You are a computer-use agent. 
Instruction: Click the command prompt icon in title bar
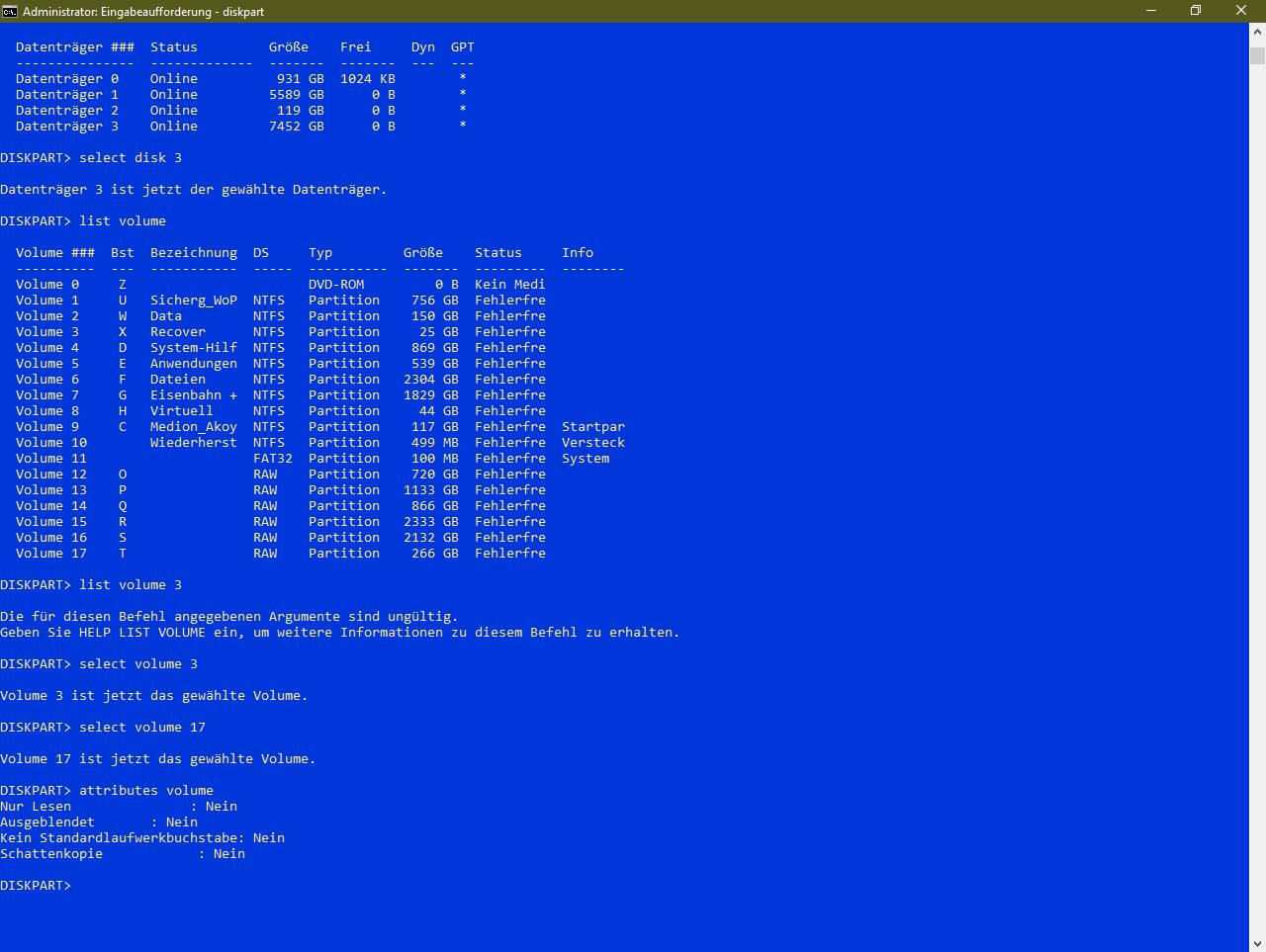coord(10,11)
